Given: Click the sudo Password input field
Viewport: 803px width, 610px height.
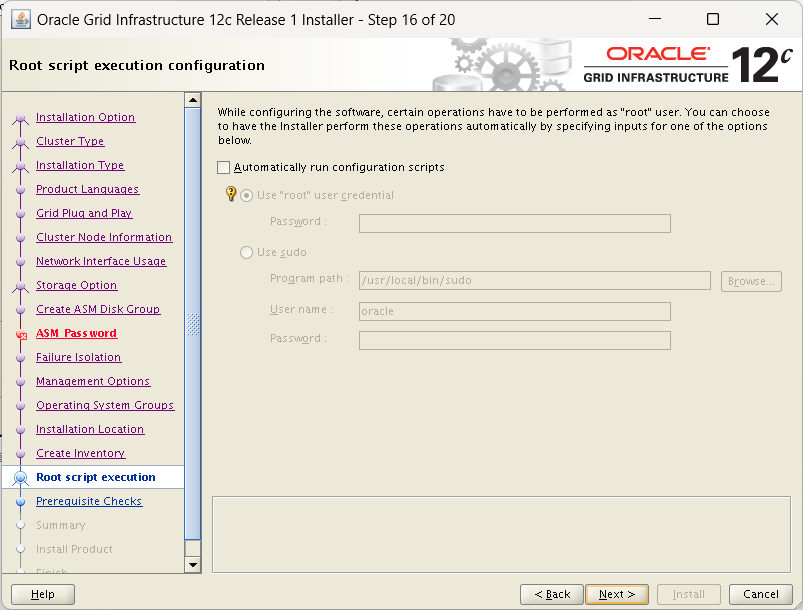Looking at the screenshot, I should (x=515, y=341).
